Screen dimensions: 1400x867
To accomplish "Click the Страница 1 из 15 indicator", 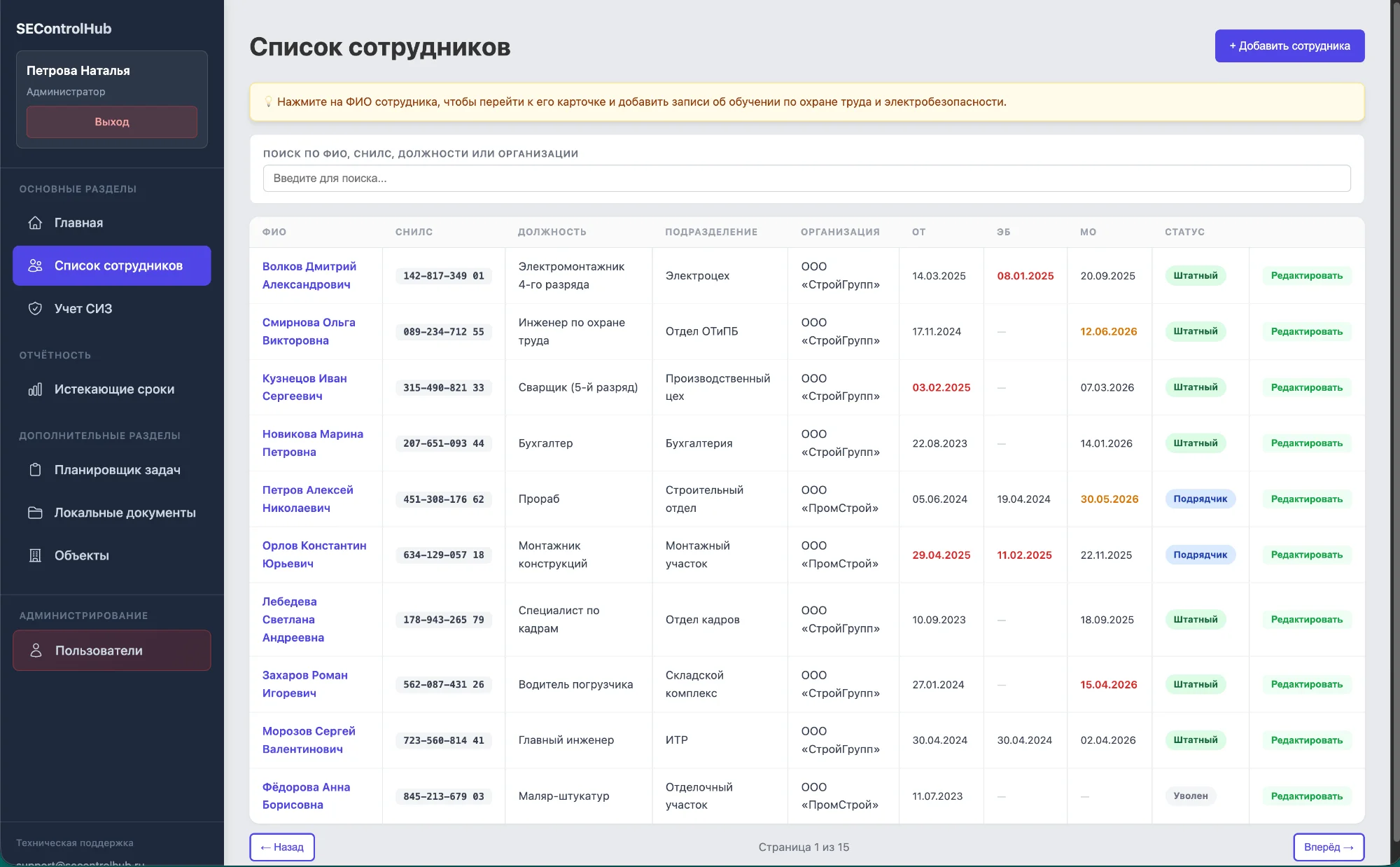I will coord(804,847).
